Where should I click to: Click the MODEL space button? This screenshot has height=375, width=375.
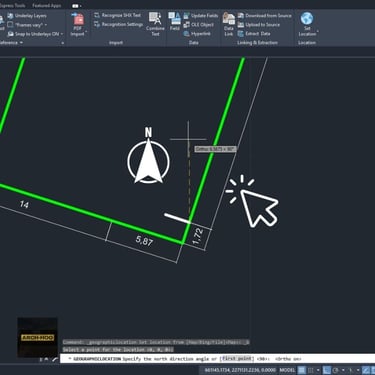click(x=287, y=370)
